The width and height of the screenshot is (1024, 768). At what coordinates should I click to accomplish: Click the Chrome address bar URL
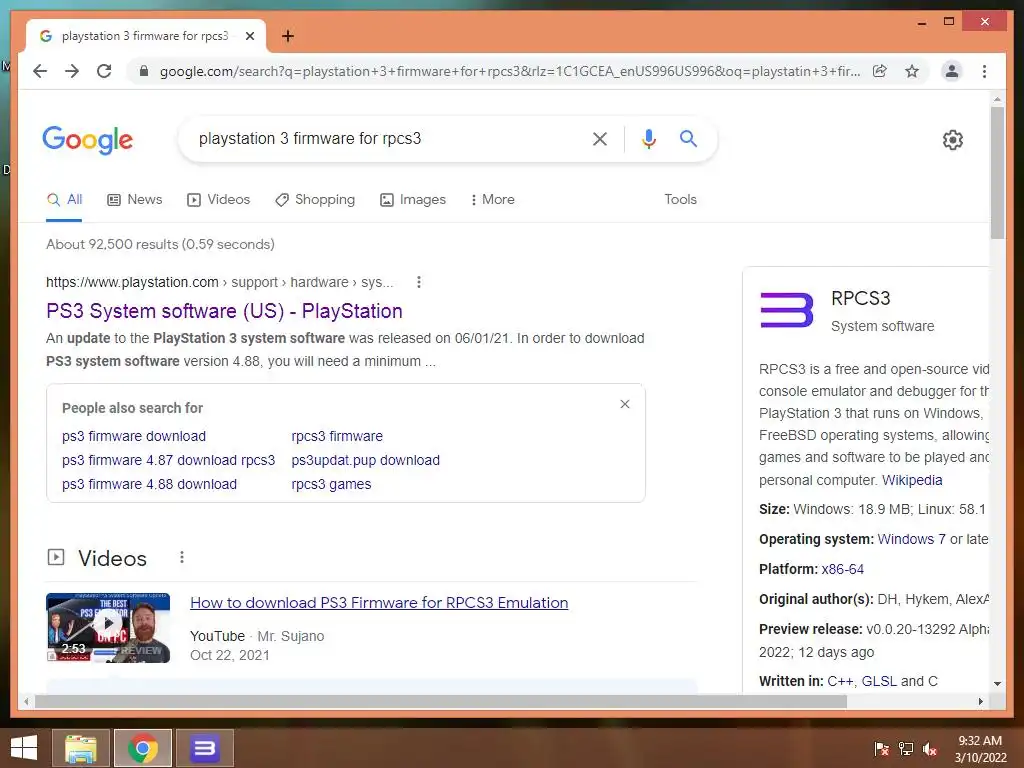(509, 71)
